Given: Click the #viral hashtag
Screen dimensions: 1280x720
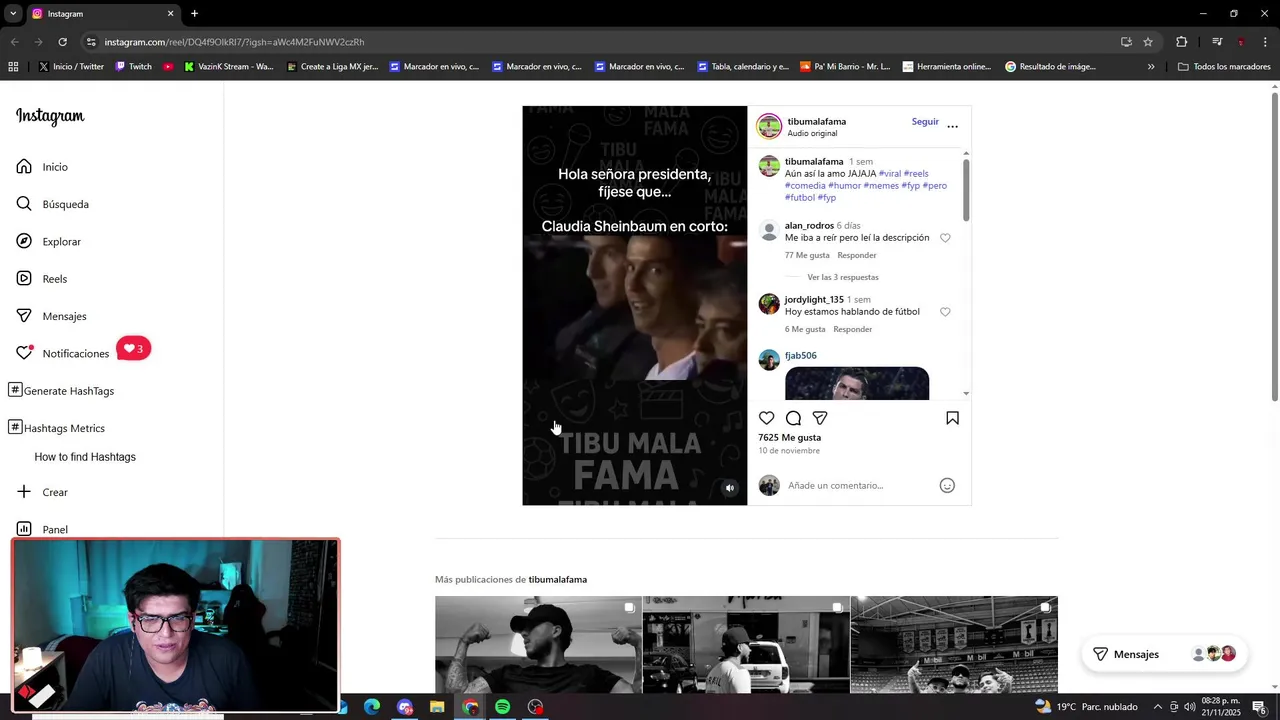Looking at the screenshot, I should (x=889, y=174).
